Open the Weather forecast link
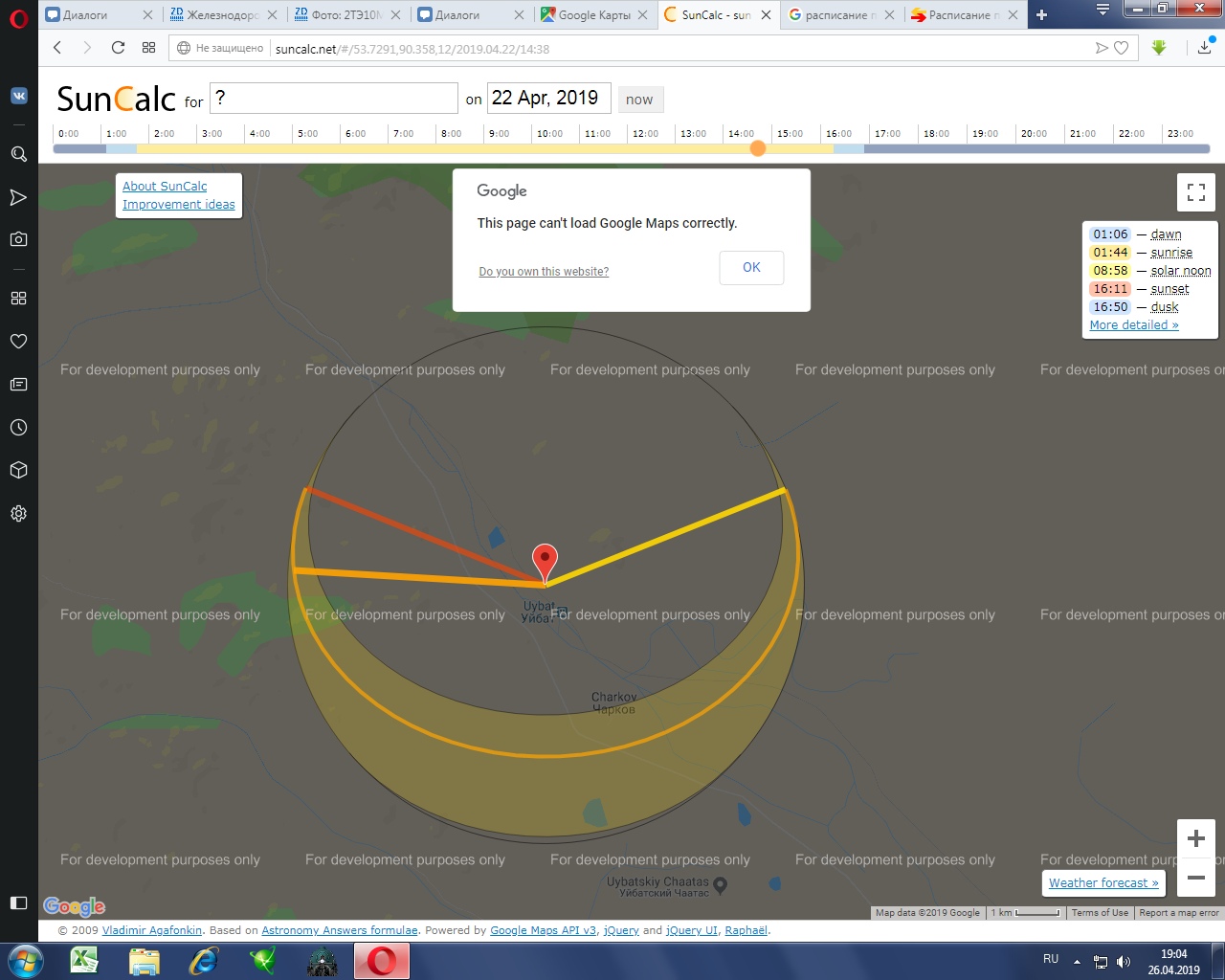The image size is (1225, 980). 1103,883
